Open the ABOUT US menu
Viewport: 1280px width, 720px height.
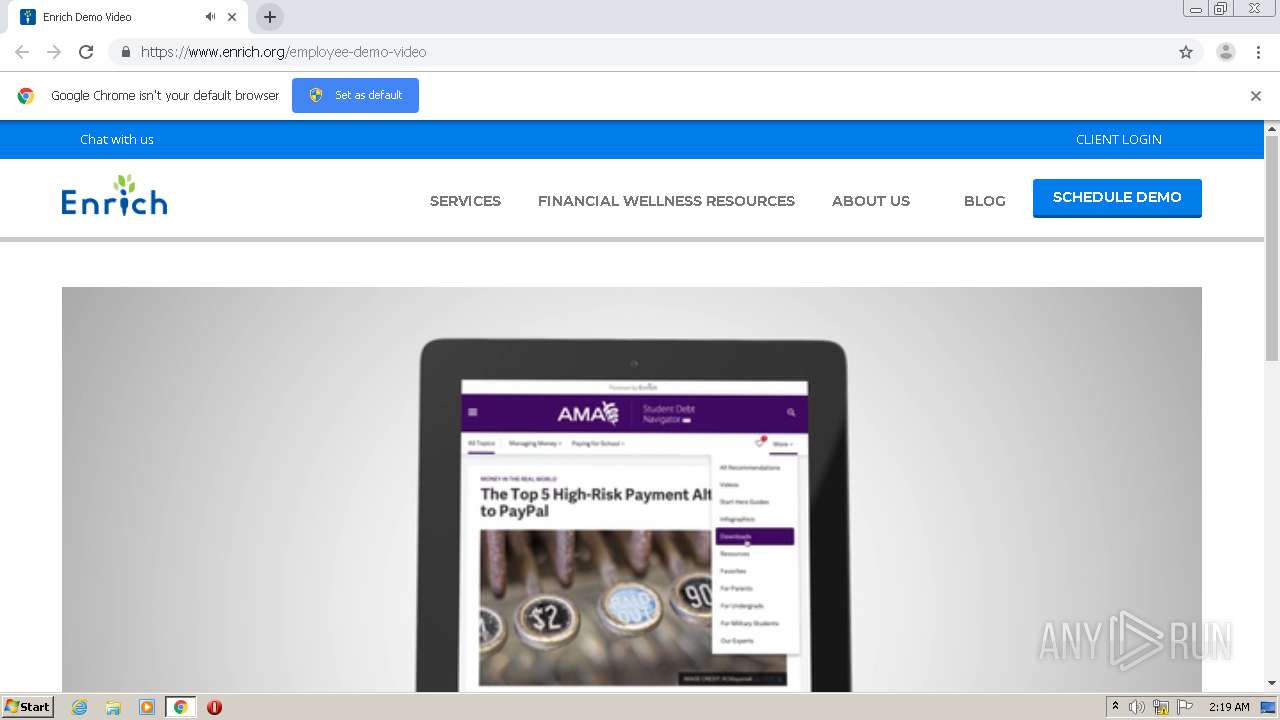(871, 201)
